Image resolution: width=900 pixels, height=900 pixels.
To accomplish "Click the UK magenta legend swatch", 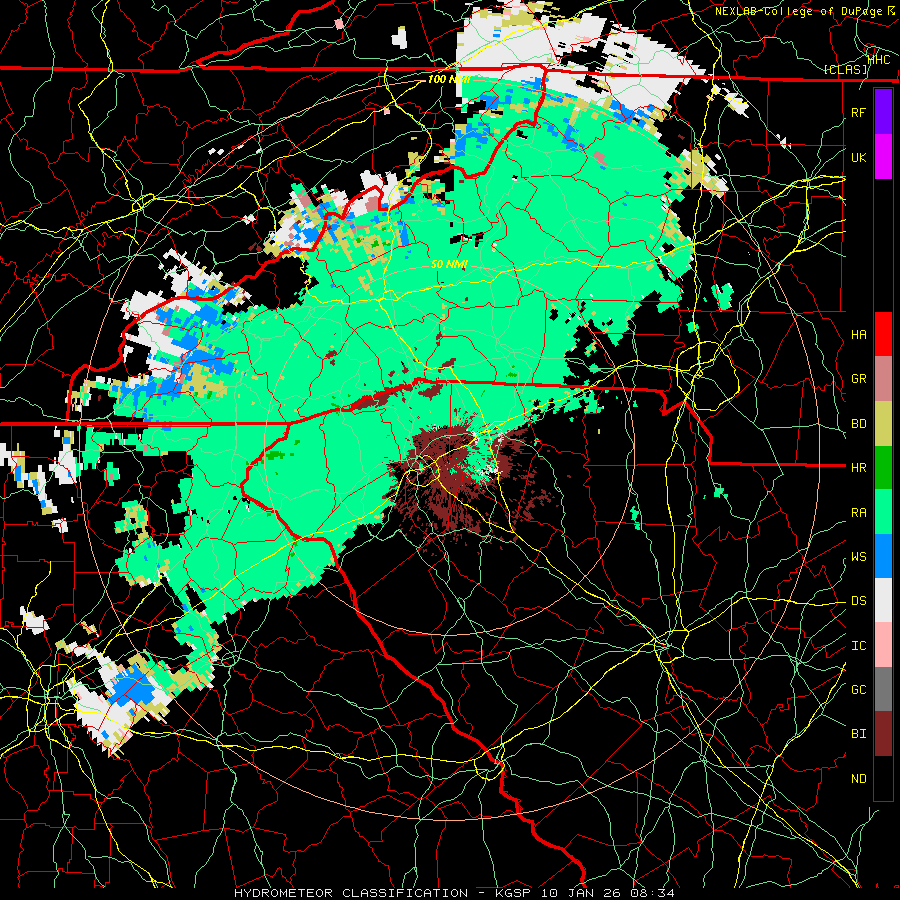I will click(x=883, y=157).
